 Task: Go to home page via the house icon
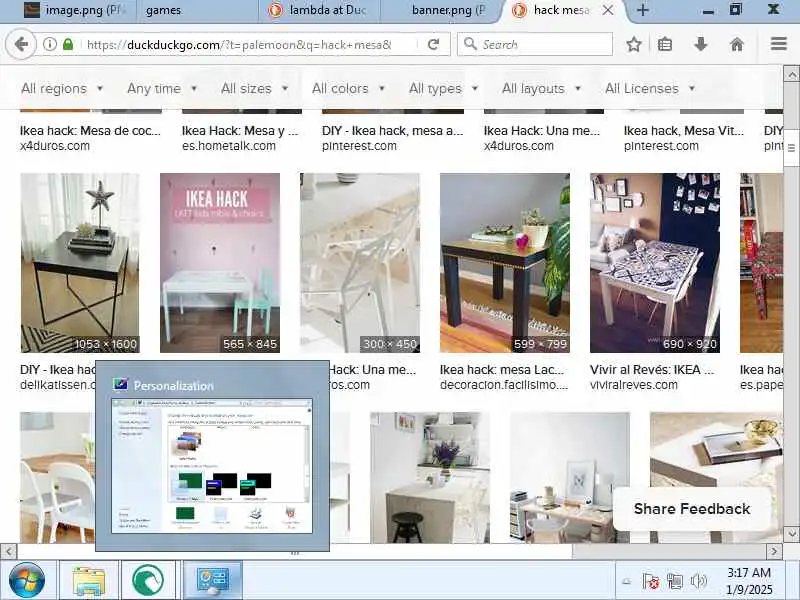(737, 44)
